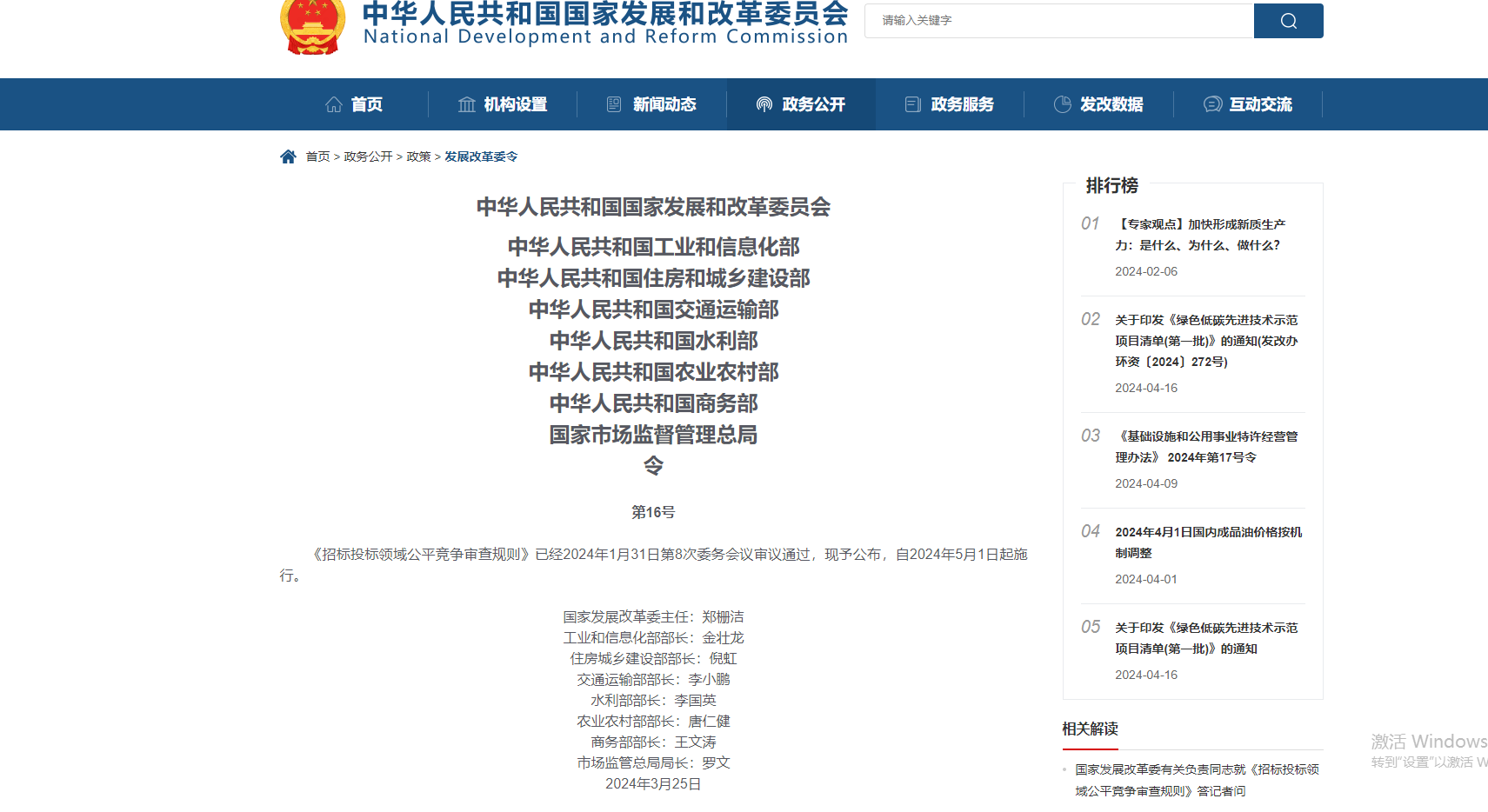The image size is (1488, 812).
Task: Click the 商务部部长:王文涛 line
Action: coord(653,742)
